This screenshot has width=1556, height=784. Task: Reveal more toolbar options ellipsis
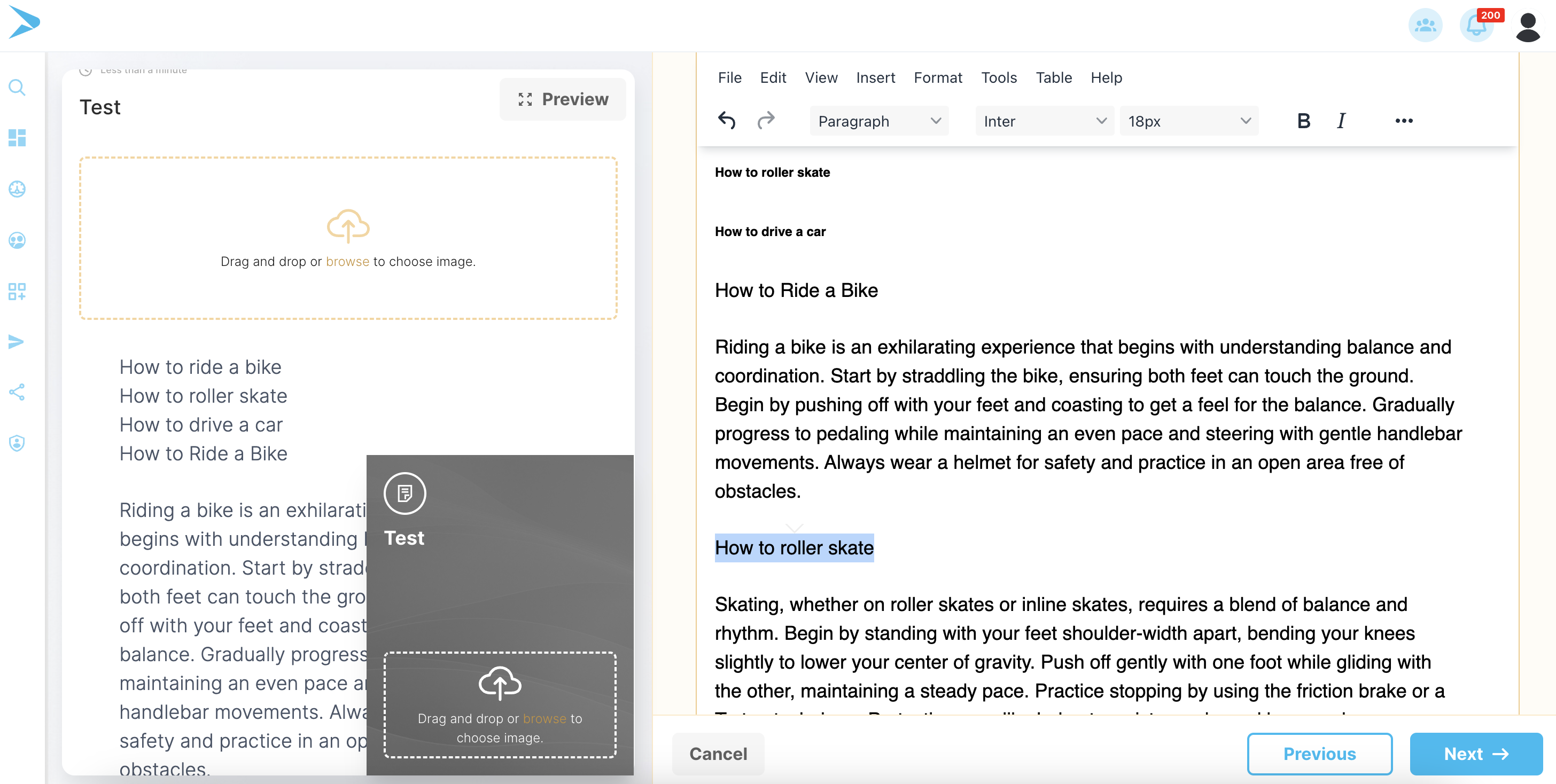(1404, 121)
